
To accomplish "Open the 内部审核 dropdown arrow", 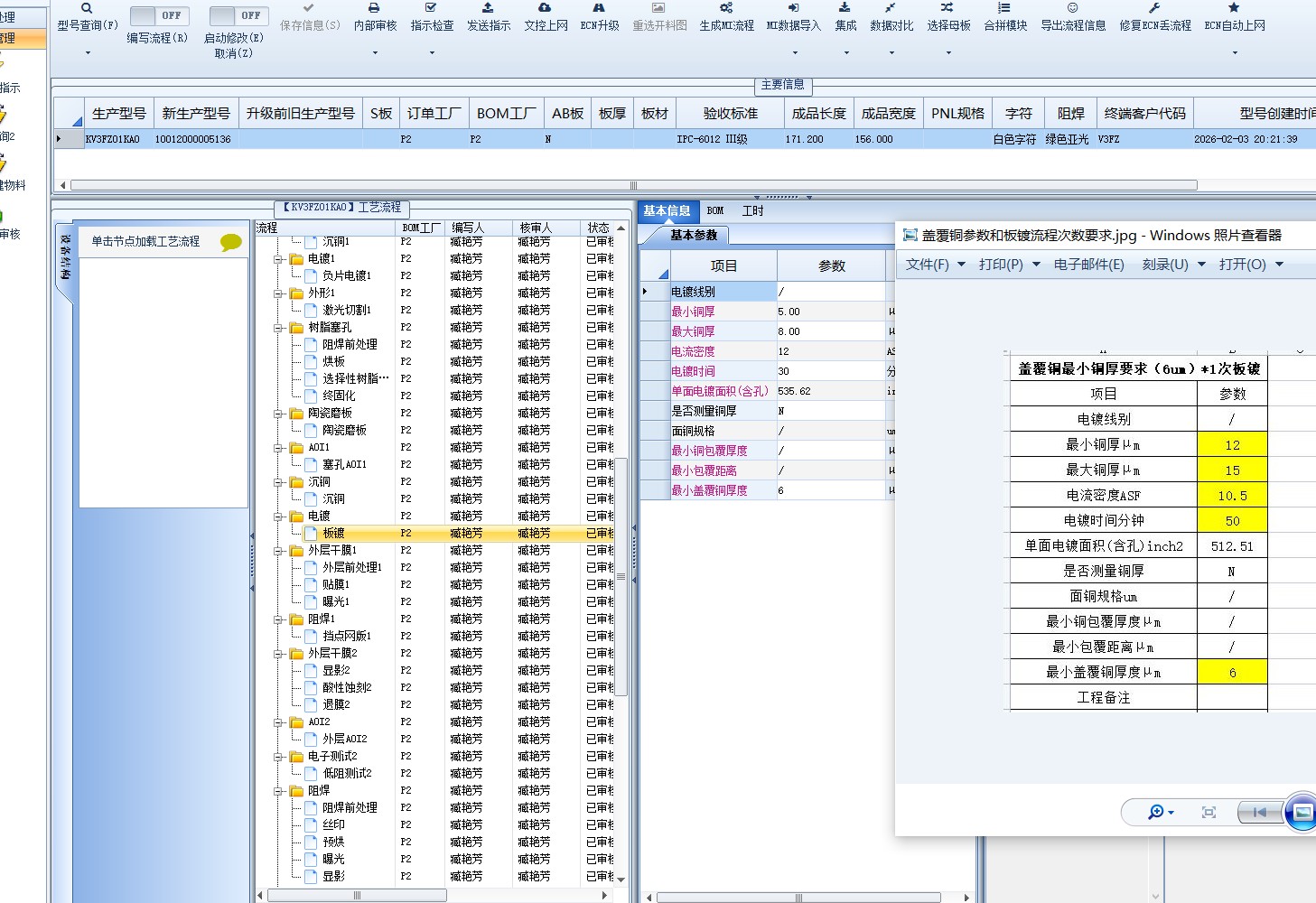I will [375, 53].
